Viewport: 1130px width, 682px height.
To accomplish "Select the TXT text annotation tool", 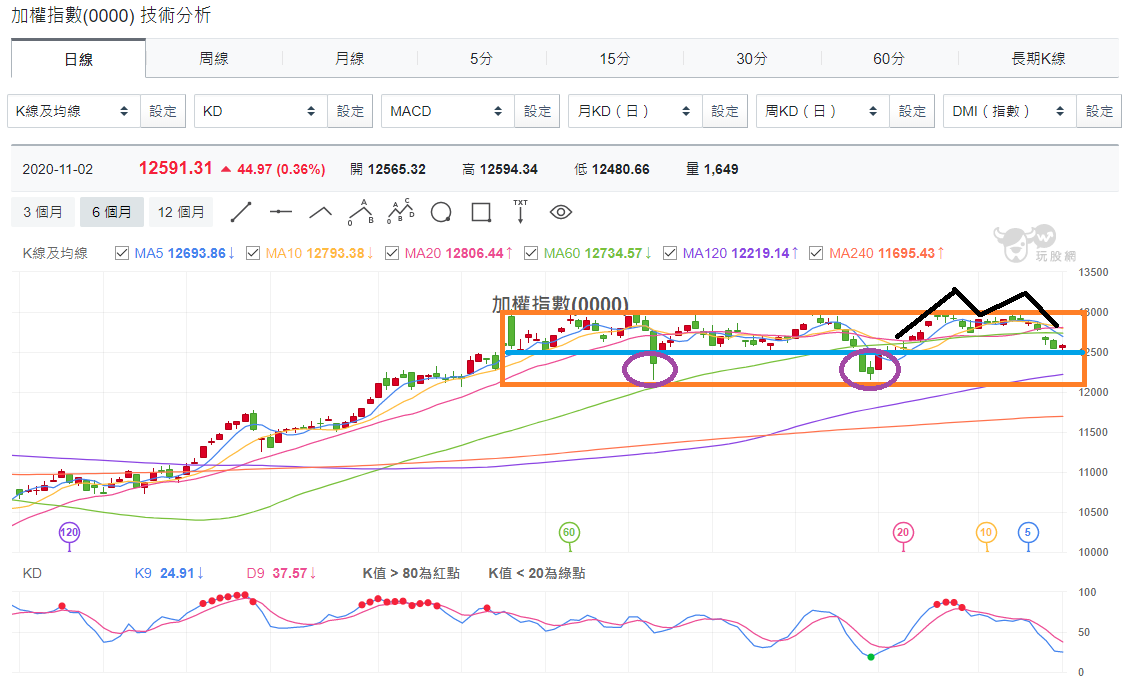I will pyautogui.click(x=520, y=211).
